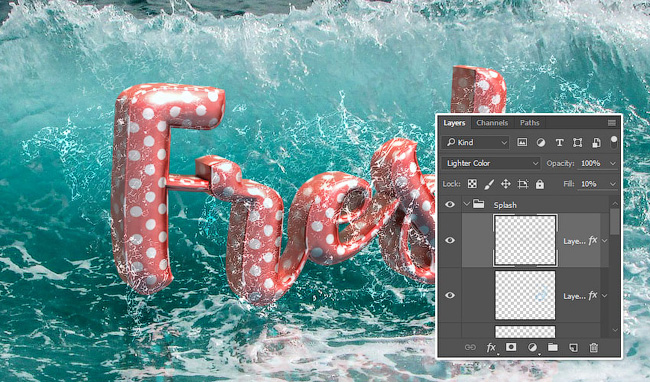Open the Lighter Color blend mode dropdown
Screen dimensions: 650x382
click(x=491, y=163)
